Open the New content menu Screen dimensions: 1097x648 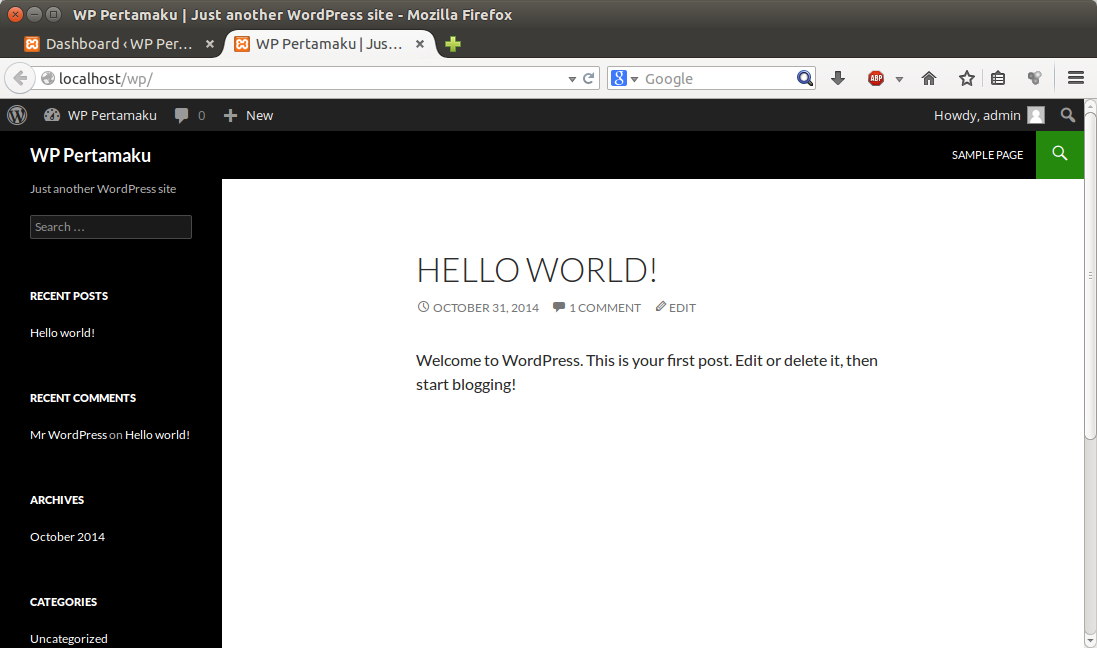point(248,115)
